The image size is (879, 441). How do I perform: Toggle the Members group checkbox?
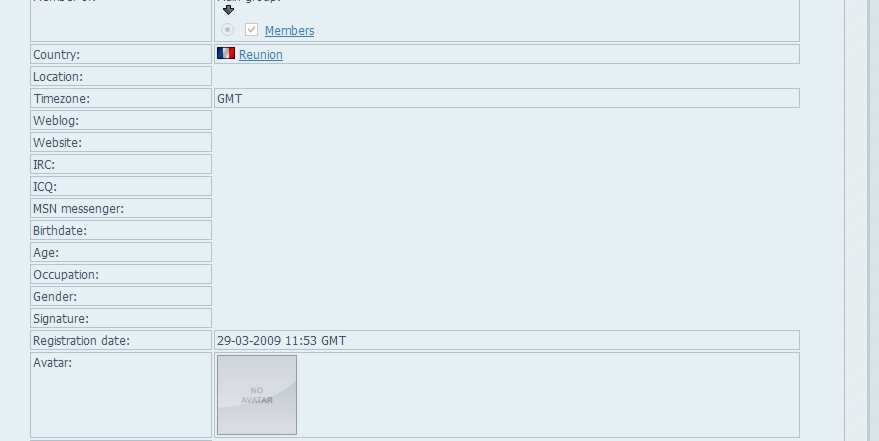[251, 30]
